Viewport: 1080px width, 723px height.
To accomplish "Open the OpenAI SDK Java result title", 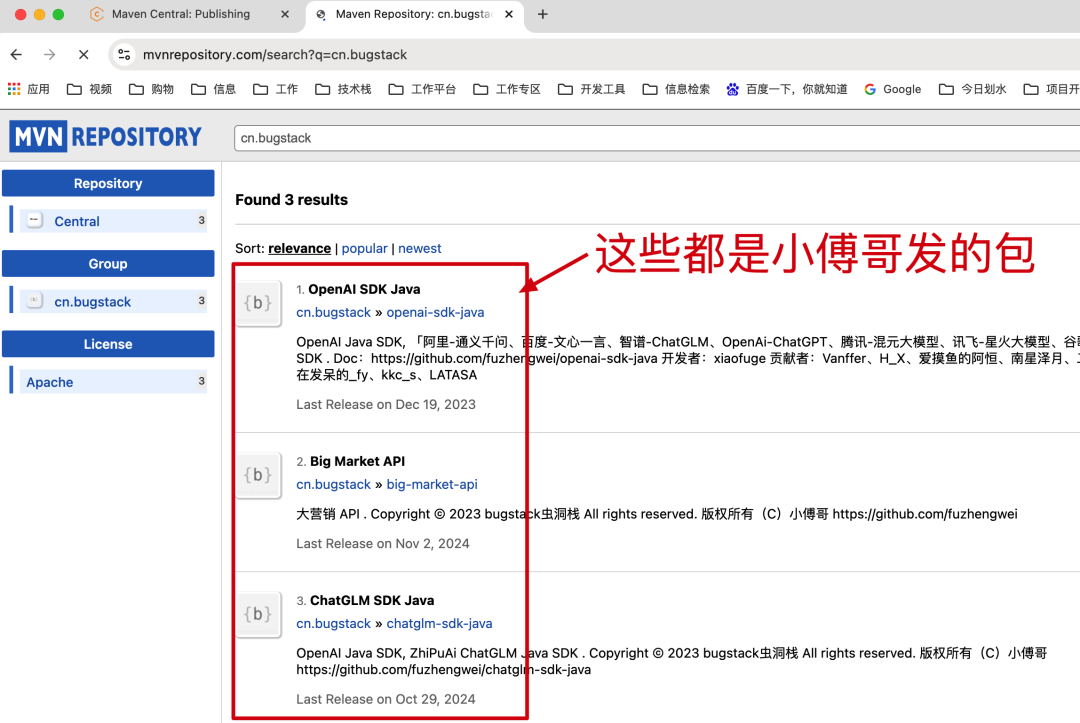I will 364,289.
